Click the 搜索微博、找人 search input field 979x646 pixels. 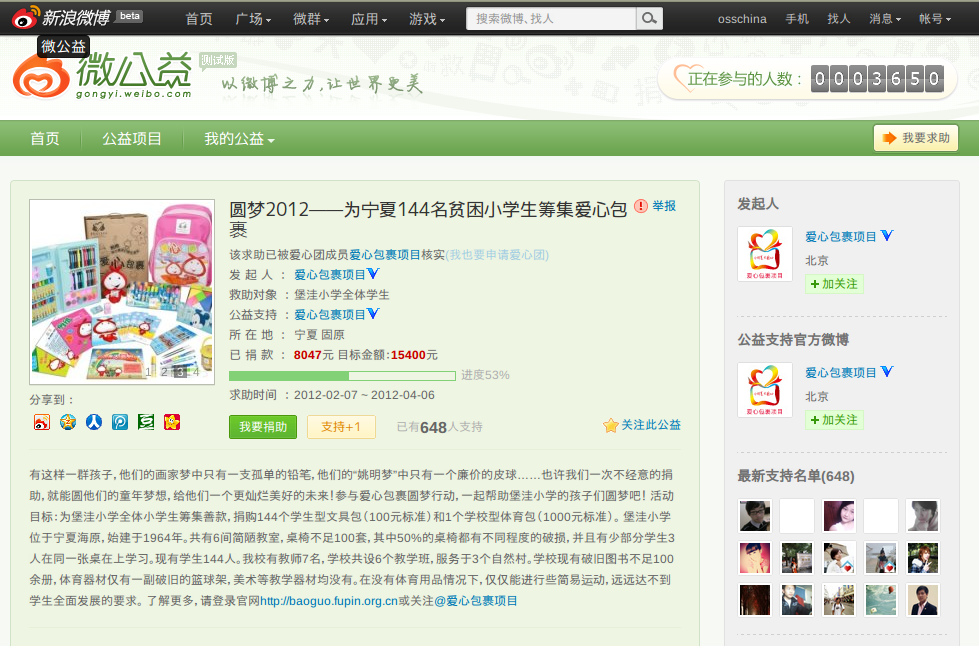point(551,19)
